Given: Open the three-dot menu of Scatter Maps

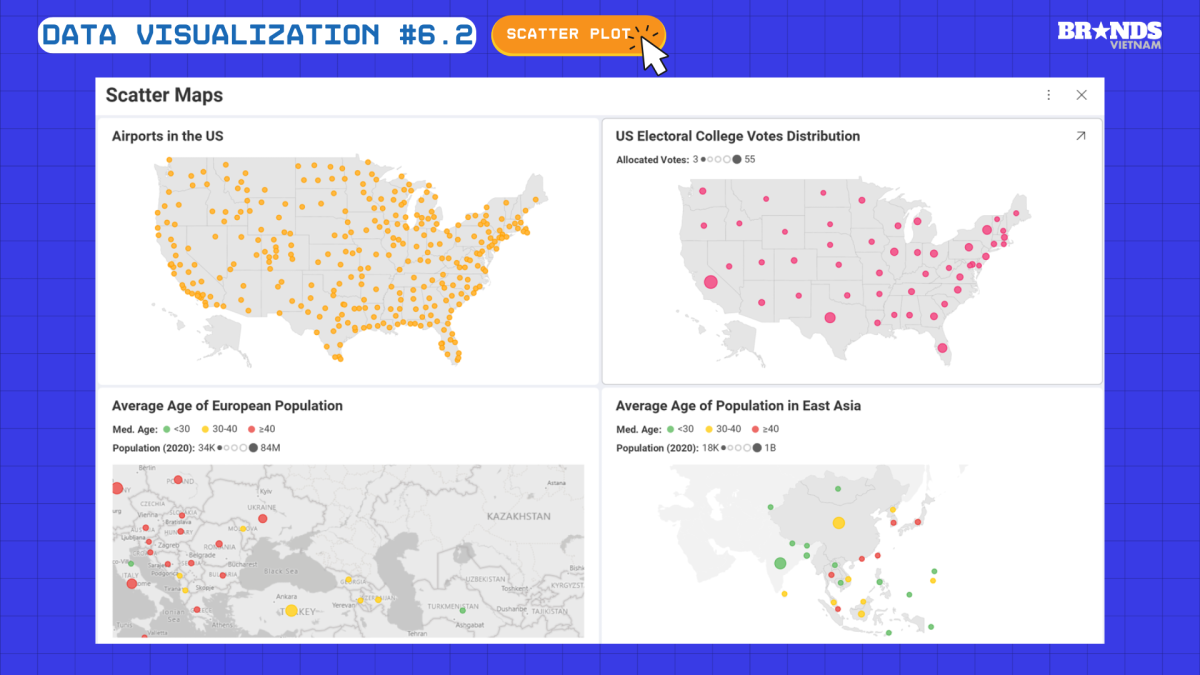Looking at the screenshot, I should coord(1048,95).
